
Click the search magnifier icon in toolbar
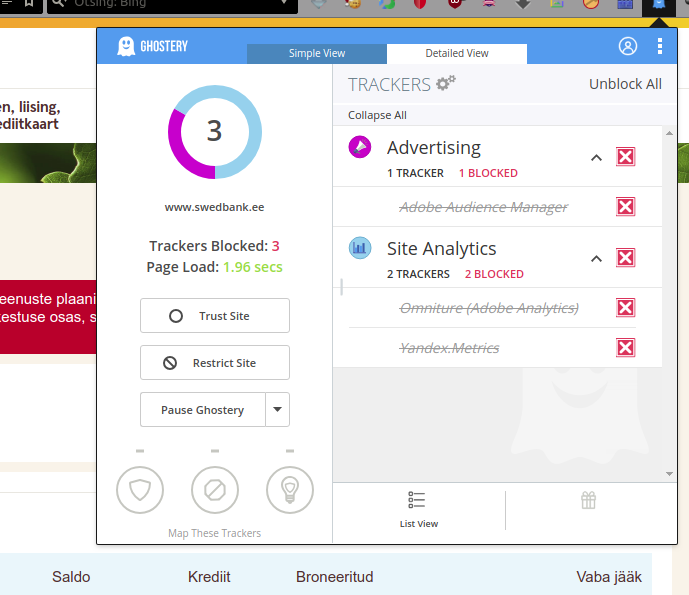click(59, 4)
